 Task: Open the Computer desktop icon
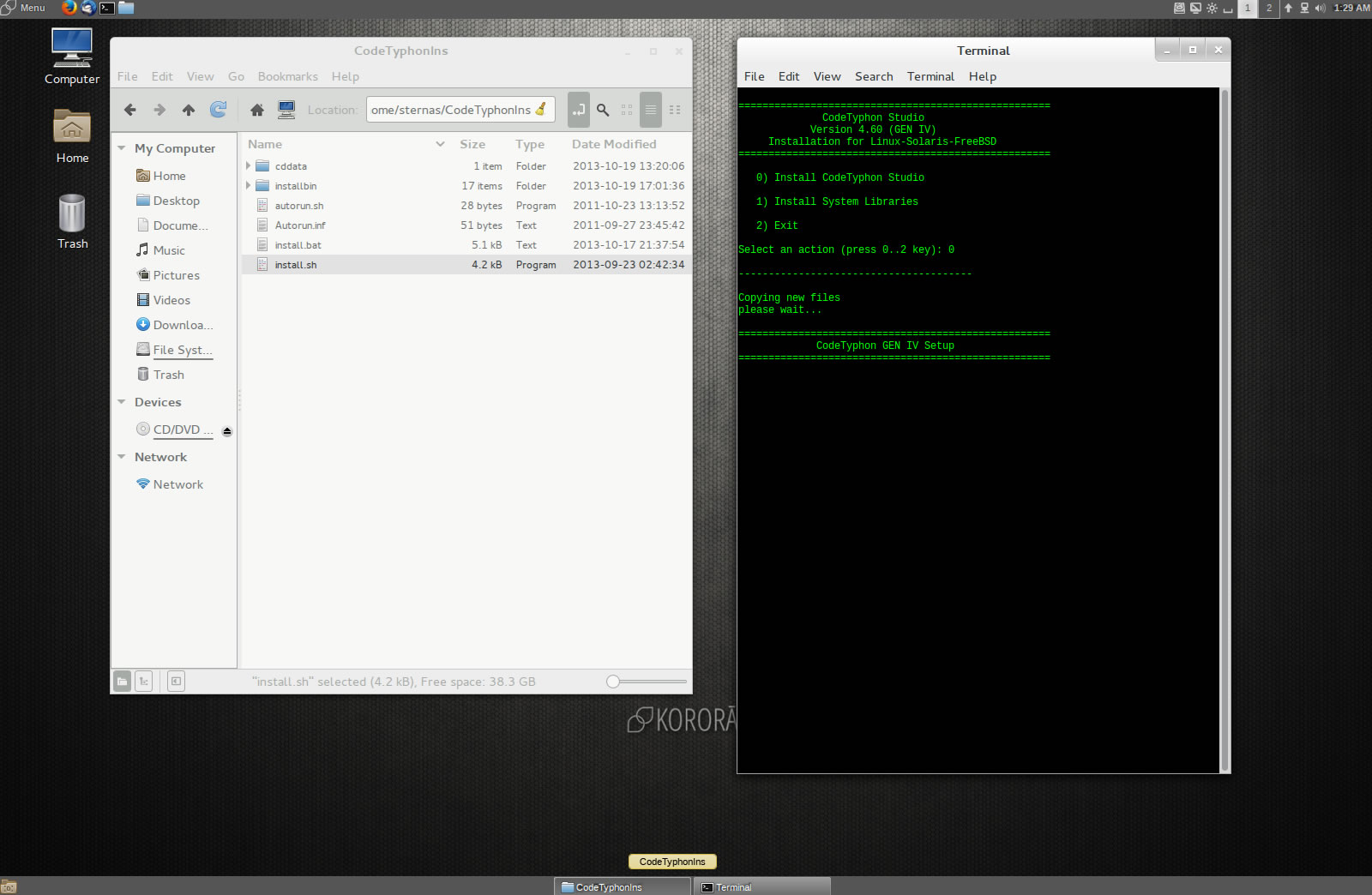(72, 57)
